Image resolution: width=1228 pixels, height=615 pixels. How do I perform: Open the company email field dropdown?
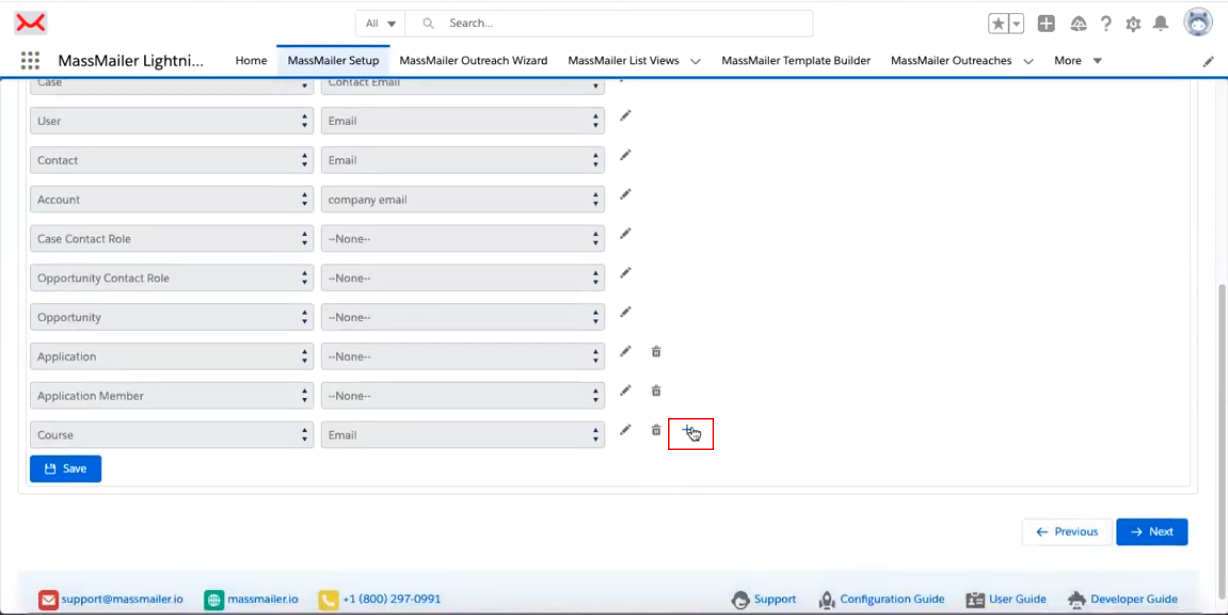click(x=463, y=199)
